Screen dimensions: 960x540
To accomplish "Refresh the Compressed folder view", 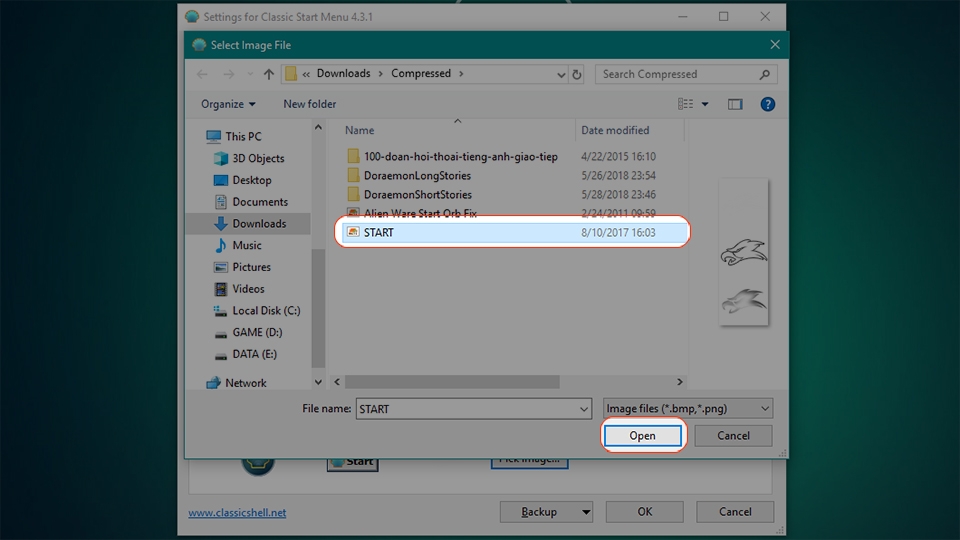I will [577, 74].
